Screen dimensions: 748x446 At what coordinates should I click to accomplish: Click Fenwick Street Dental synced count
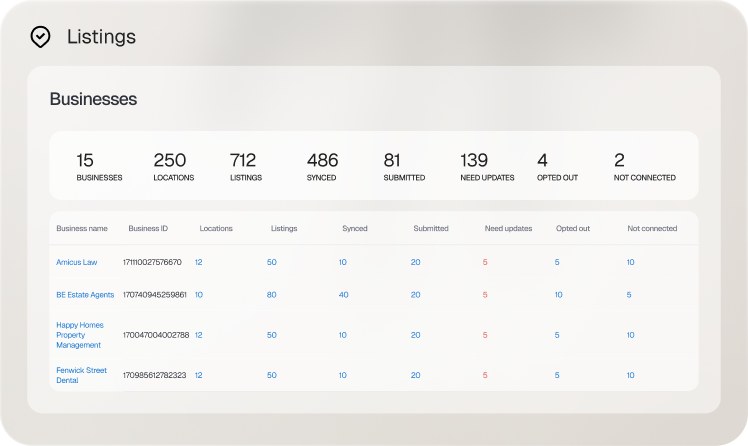(343, 375)
